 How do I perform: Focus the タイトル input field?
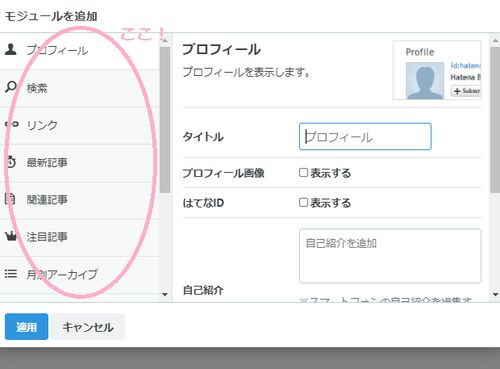(365, 137)
